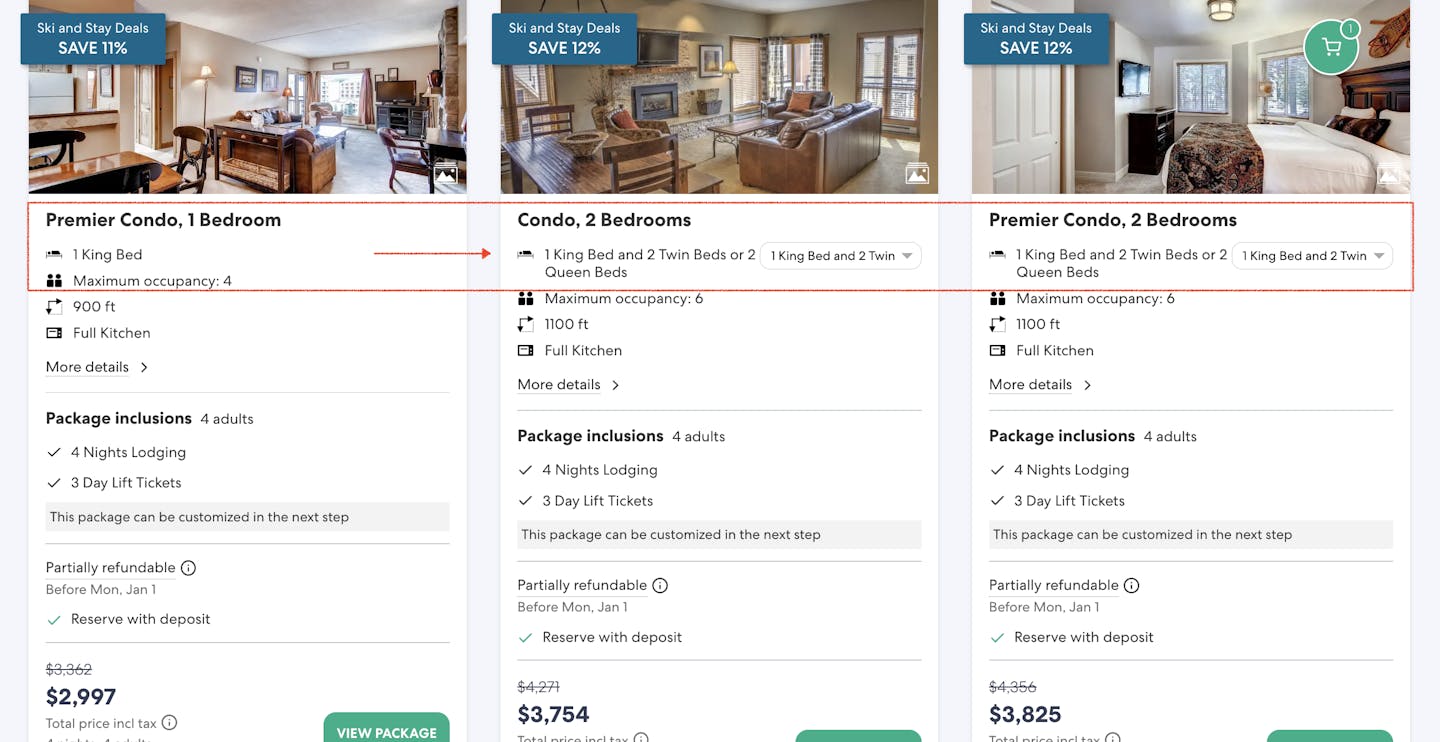Screen dimensions: 1440x742
Task: Click bed icon beside 1 King Bed
Action: pos(54,255)
